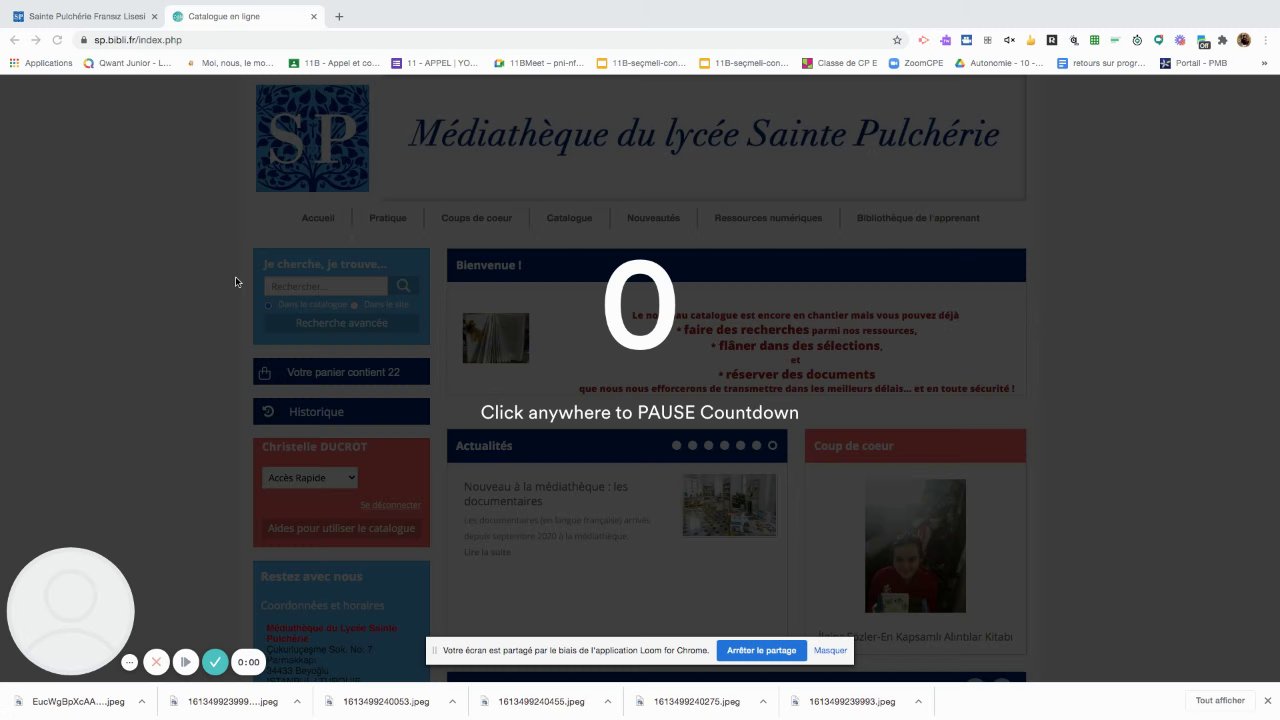Open the Qwant Junior bookmark

(127, 63)
